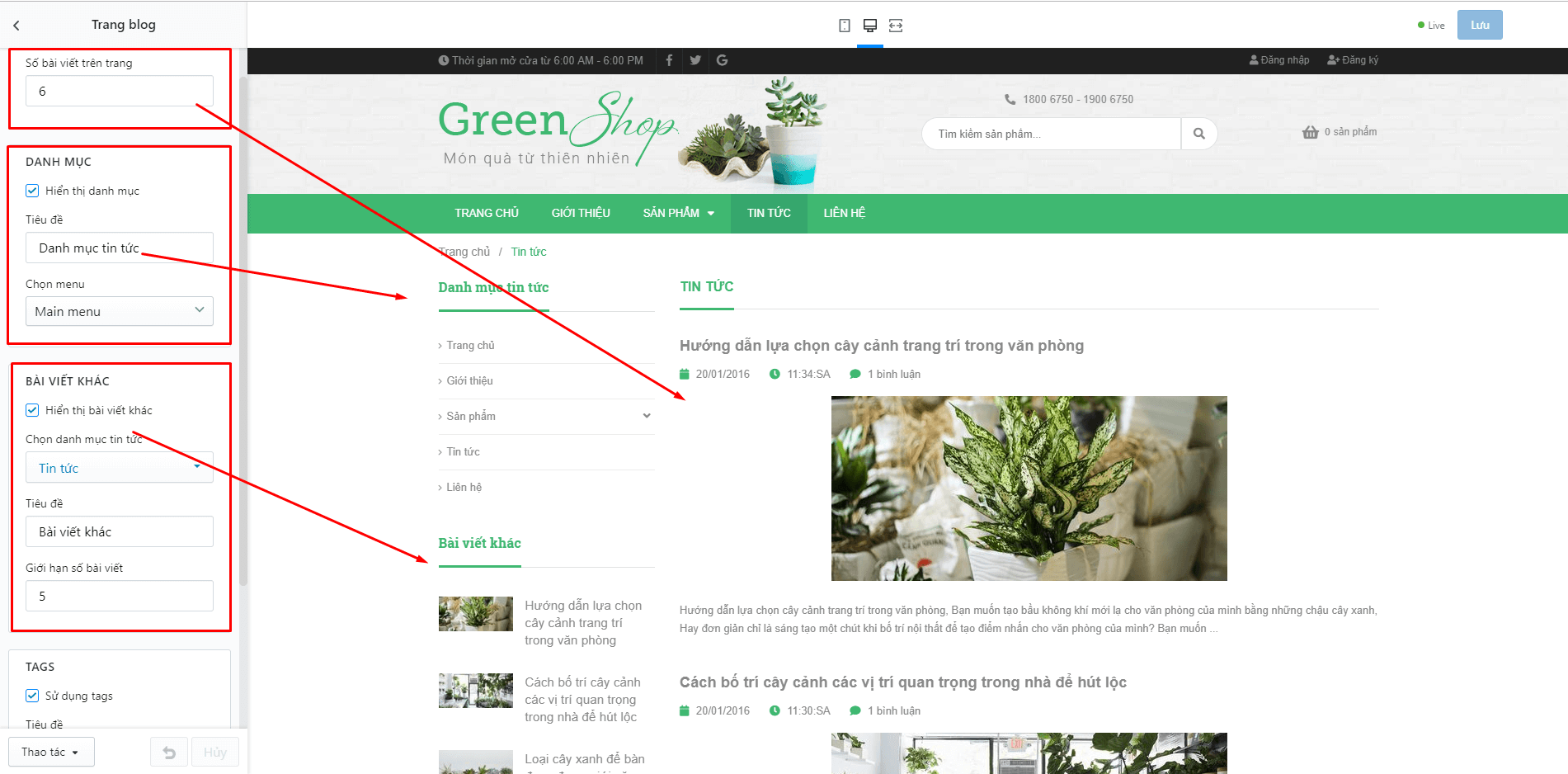Open TIN TỨC navigation tab

(x=769, y=213)
